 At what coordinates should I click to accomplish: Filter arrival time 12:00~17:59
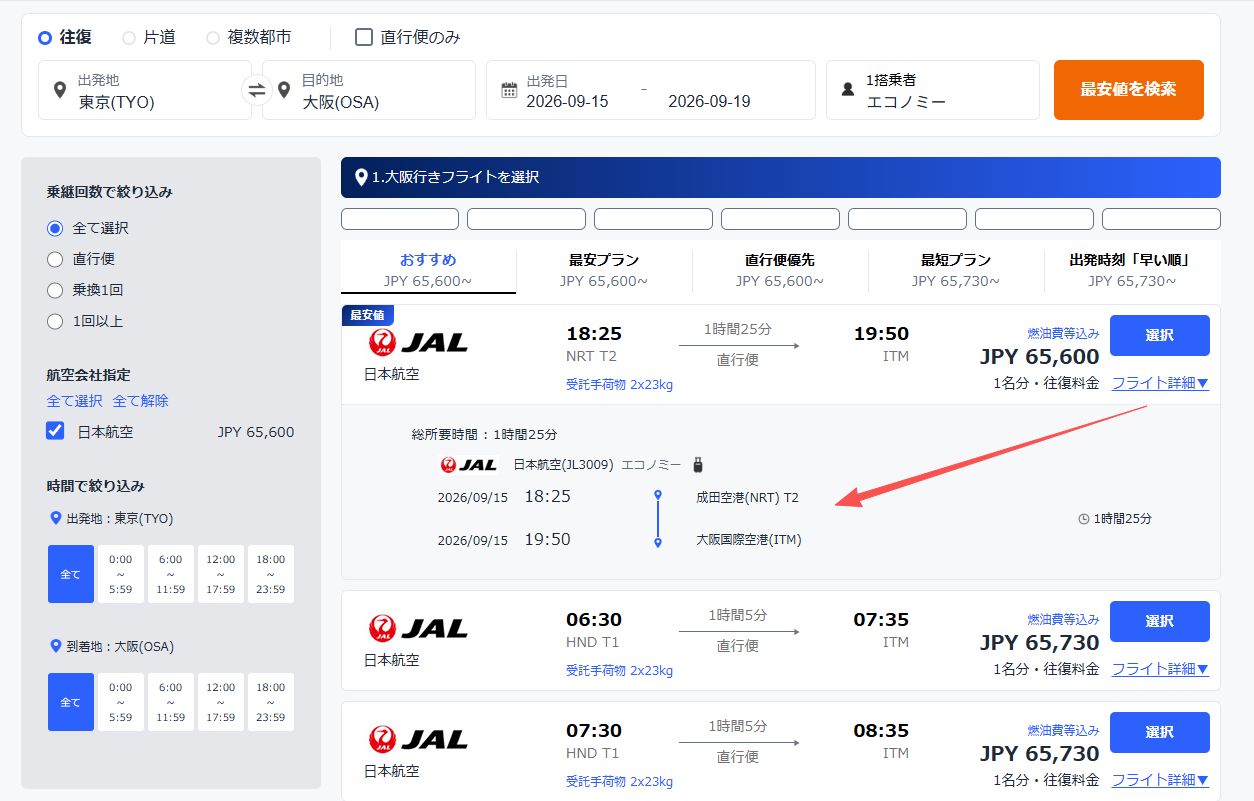pos(220,702)
